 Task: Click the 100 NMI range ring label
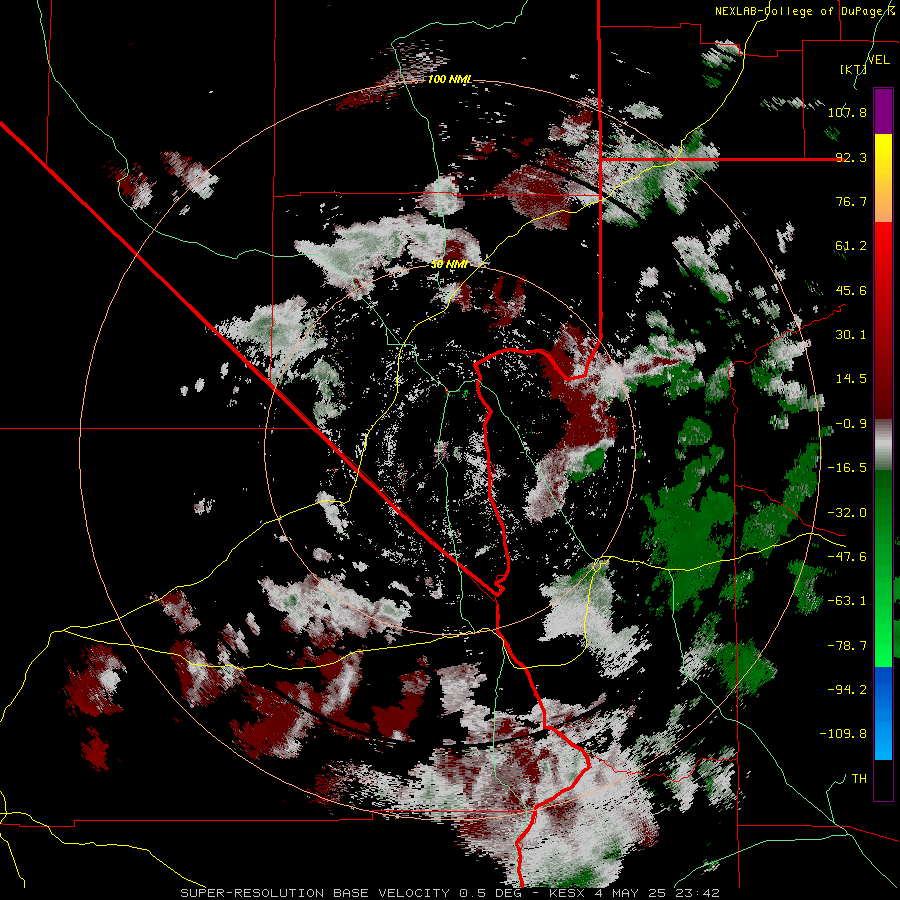[x=450, y=79]
